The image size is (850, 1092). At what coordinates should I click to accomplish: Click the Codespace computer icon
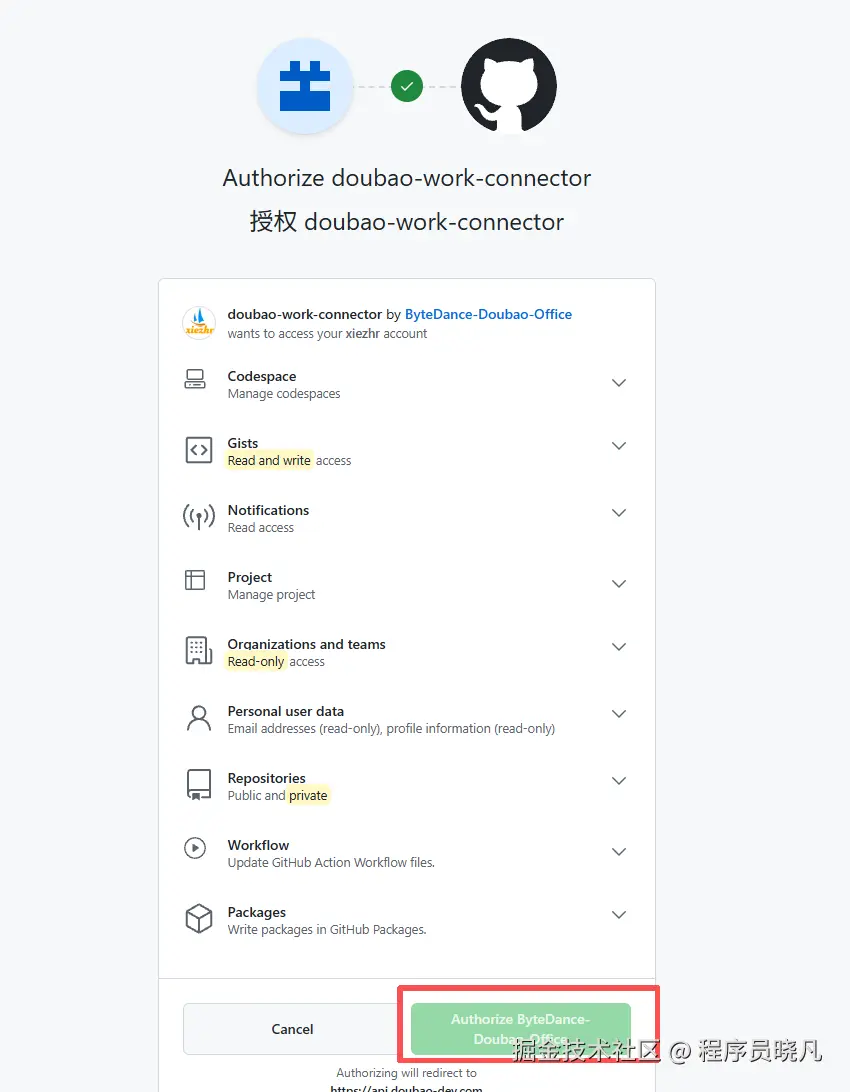coord(195,379)
